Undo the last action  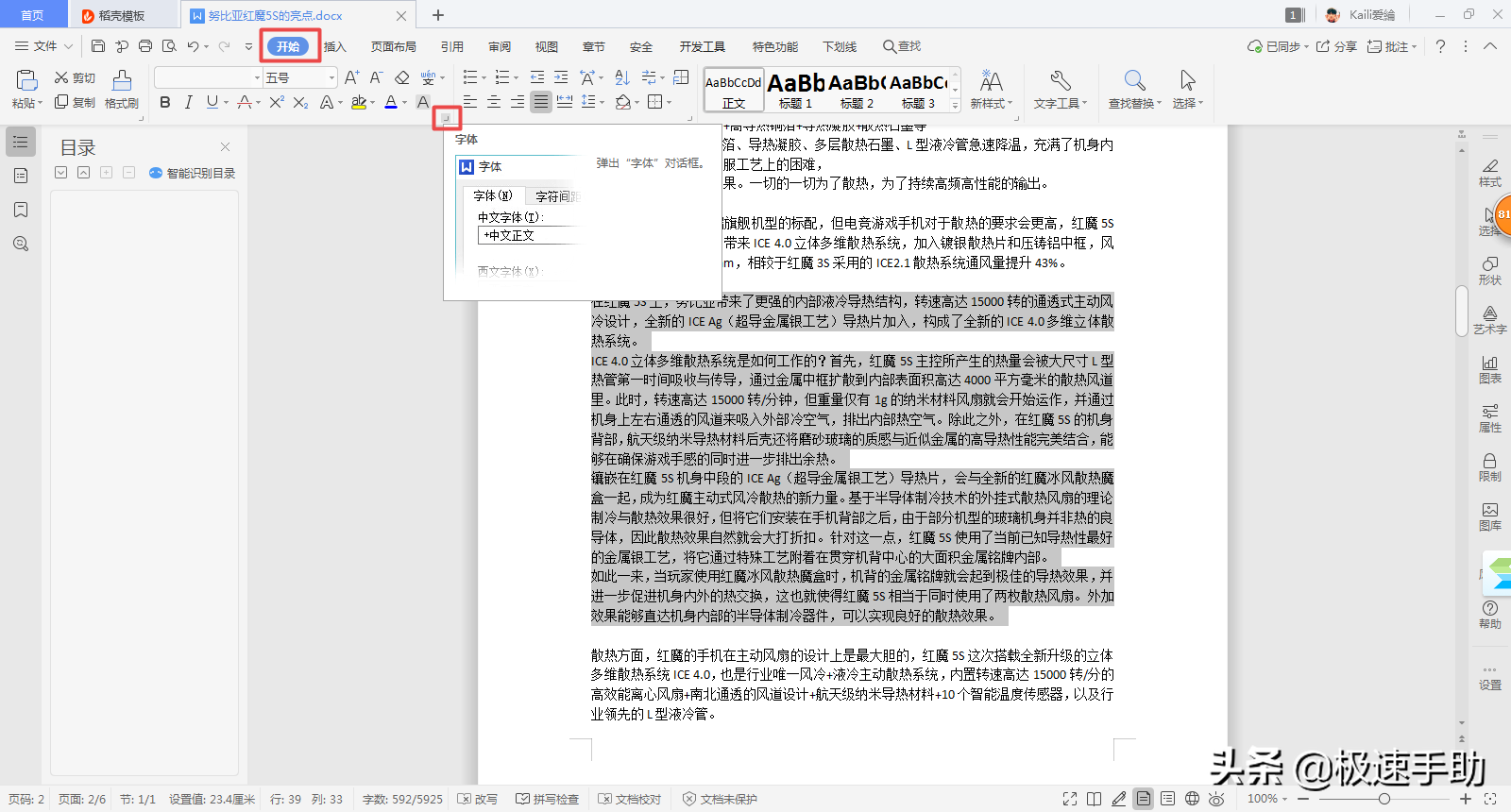click(193, 45)
